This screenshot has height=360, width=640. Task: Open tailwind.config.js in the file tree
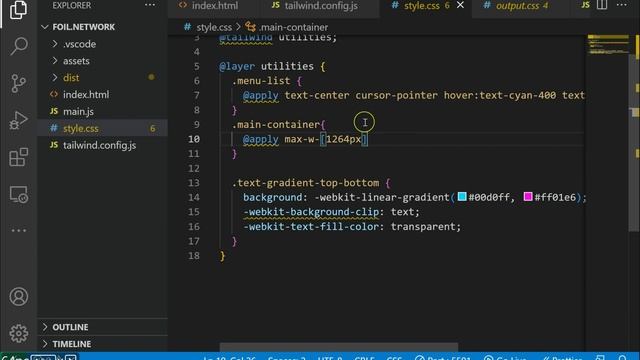point(99,145)
